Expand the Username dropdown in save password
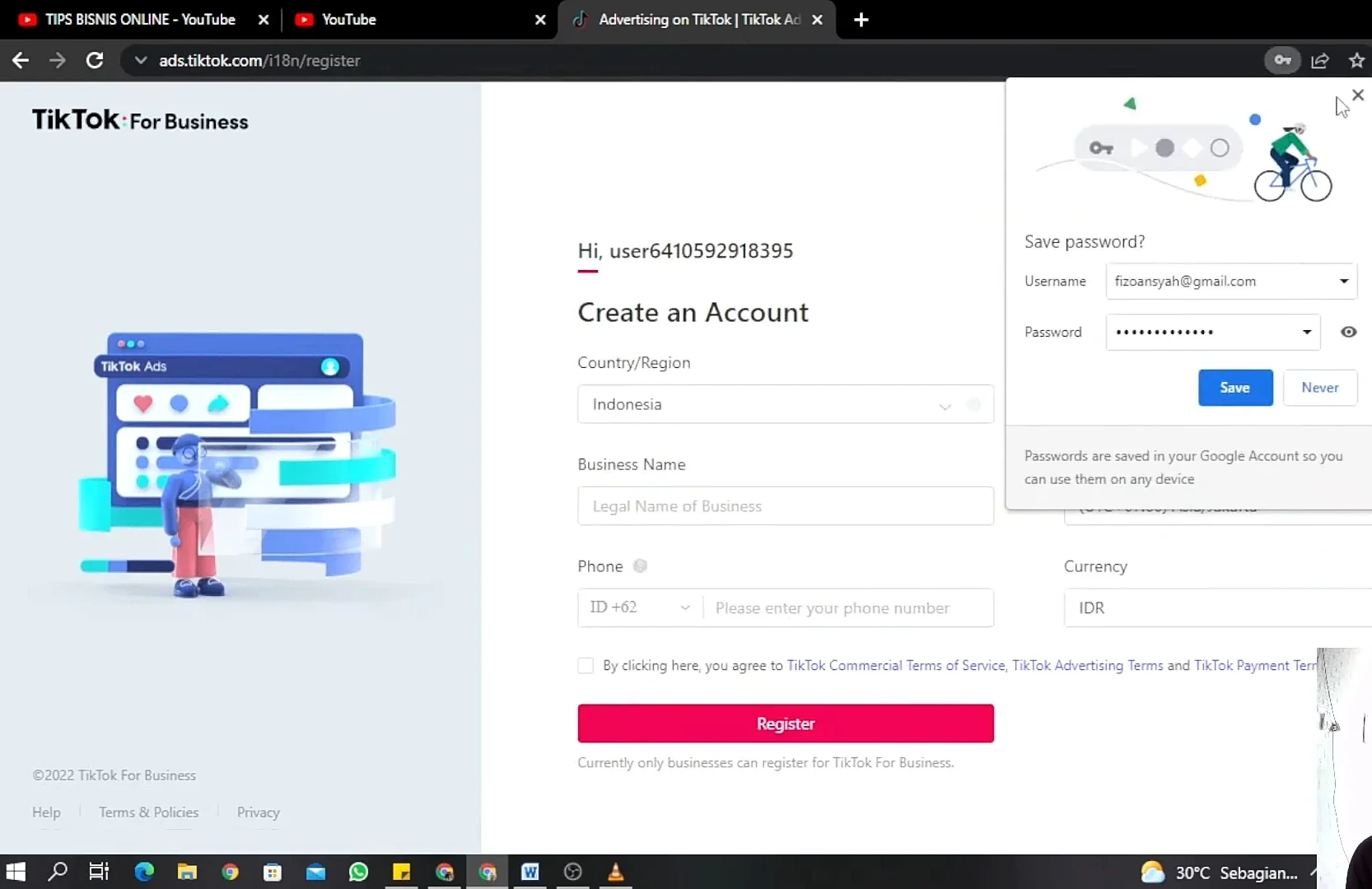This screenshot has width=1372, height=889. coord(1343,282)
